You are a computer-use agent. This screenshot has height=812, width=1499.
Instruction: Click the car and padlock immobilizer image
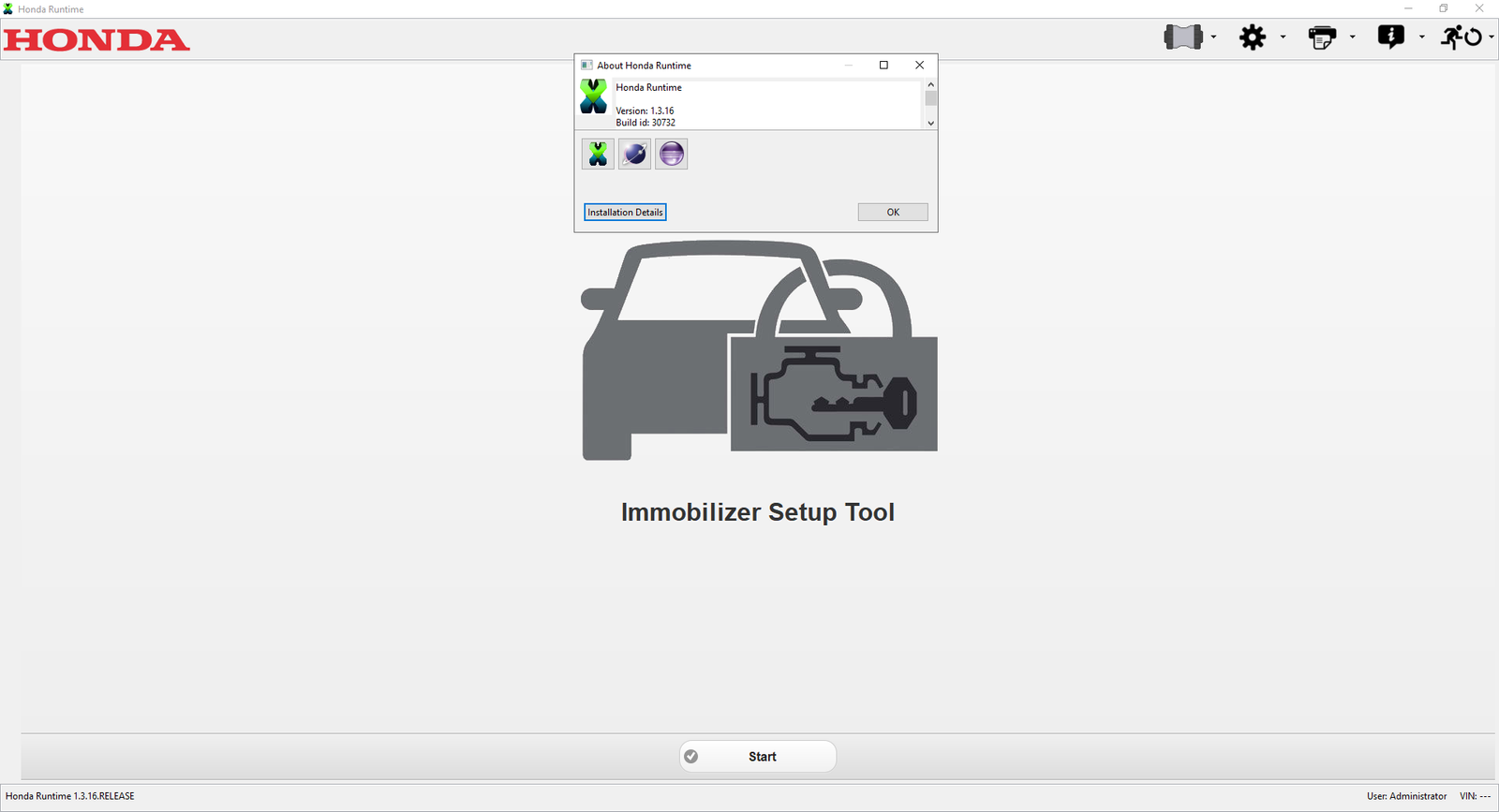point(759,350)
